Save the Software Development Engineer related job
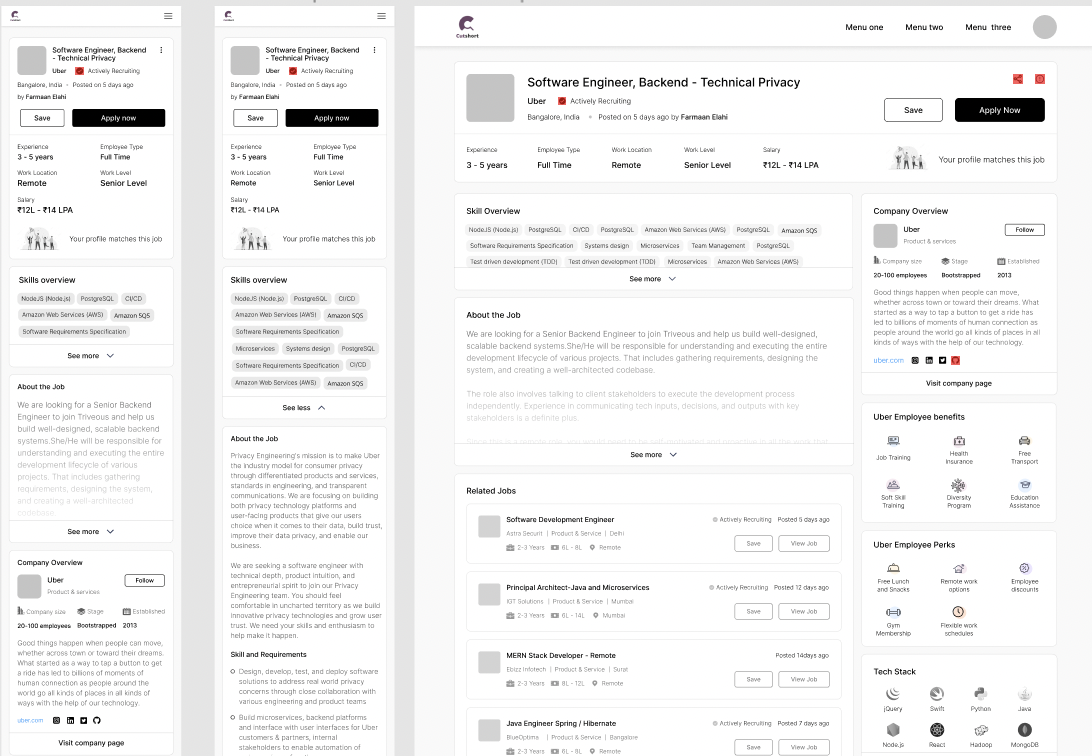Screen dimensions: 1092x756 pos(754,544)
